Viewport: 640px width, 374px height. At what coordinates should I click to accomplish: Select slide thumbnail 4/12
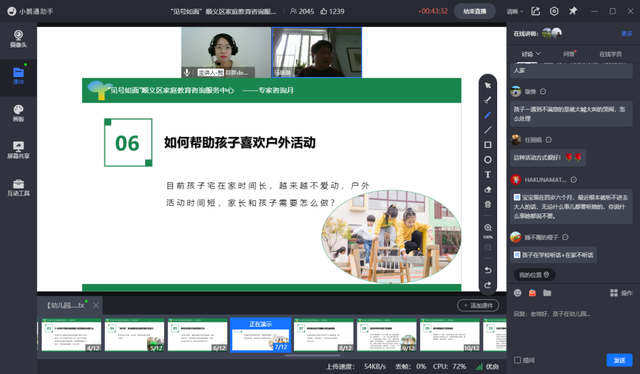(x=71, y=335)
